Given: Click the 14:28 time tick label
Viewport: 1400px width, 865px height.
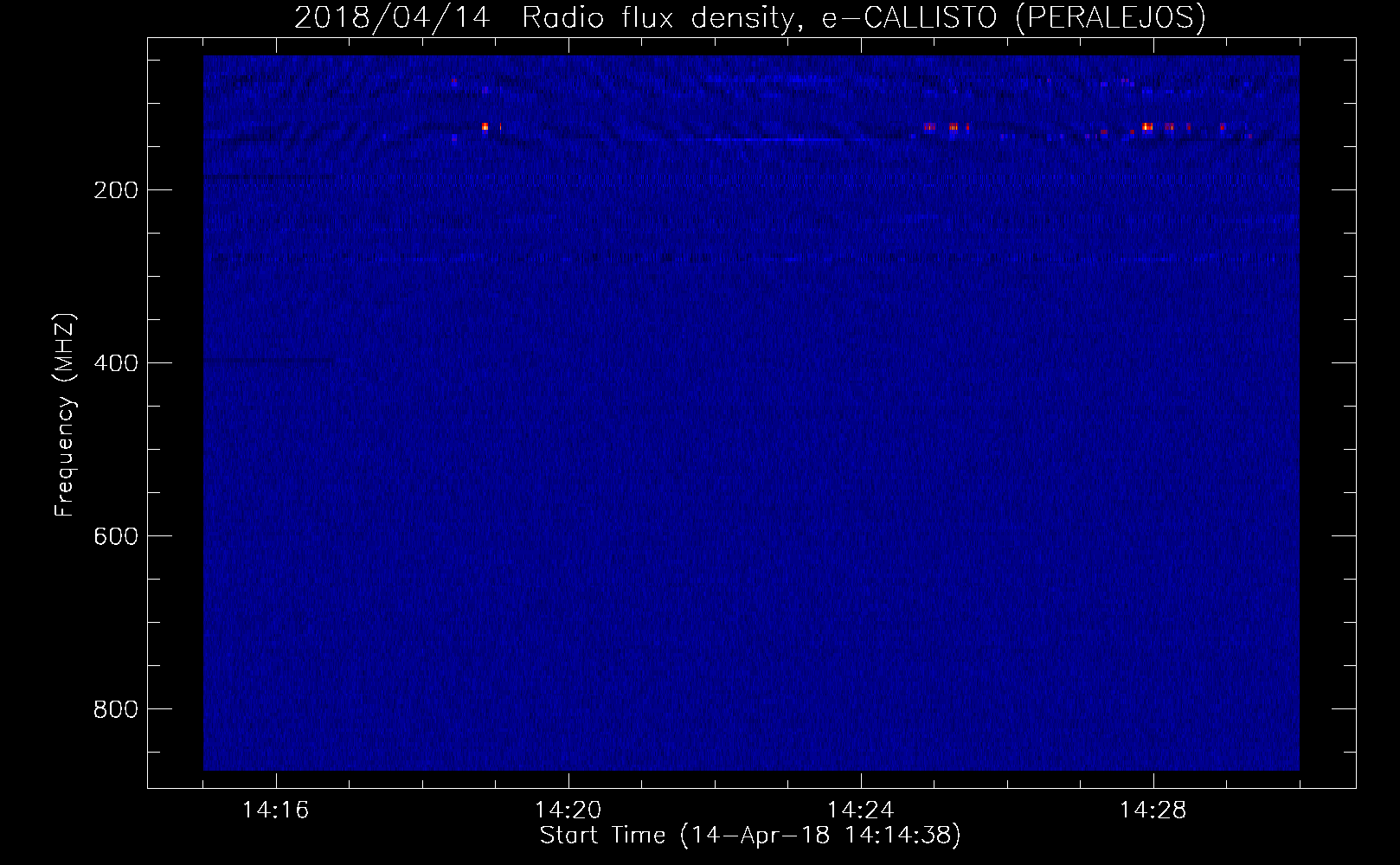Looking at the screenshot, I should 1153,811.
